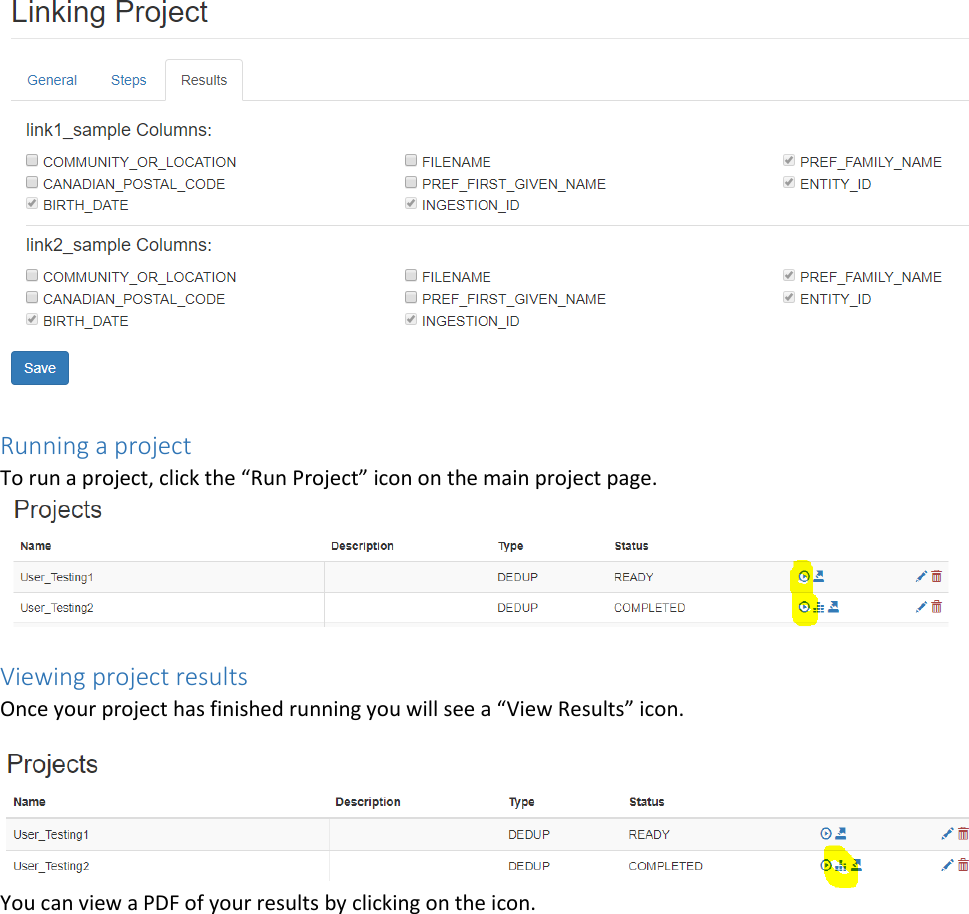
Task: Uncheck INGESTION_ID under link1_sample Columns
Action: pos(411,203)
